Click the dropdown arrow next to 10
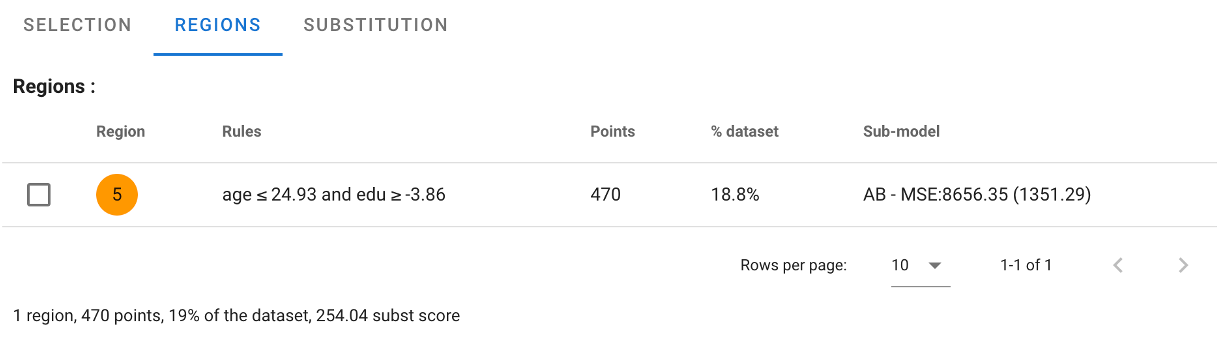1226x362 pixels. pos(936,266)
